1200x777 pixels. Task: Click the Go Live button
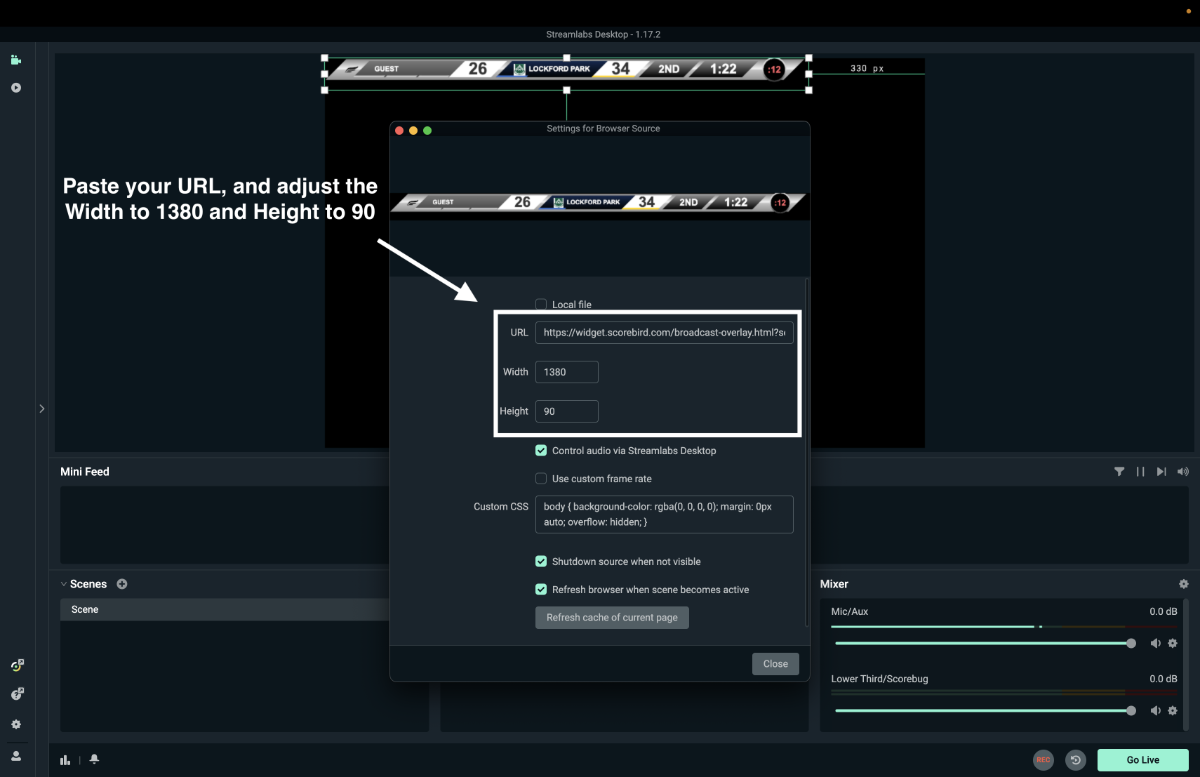[x=1142, y=760]
